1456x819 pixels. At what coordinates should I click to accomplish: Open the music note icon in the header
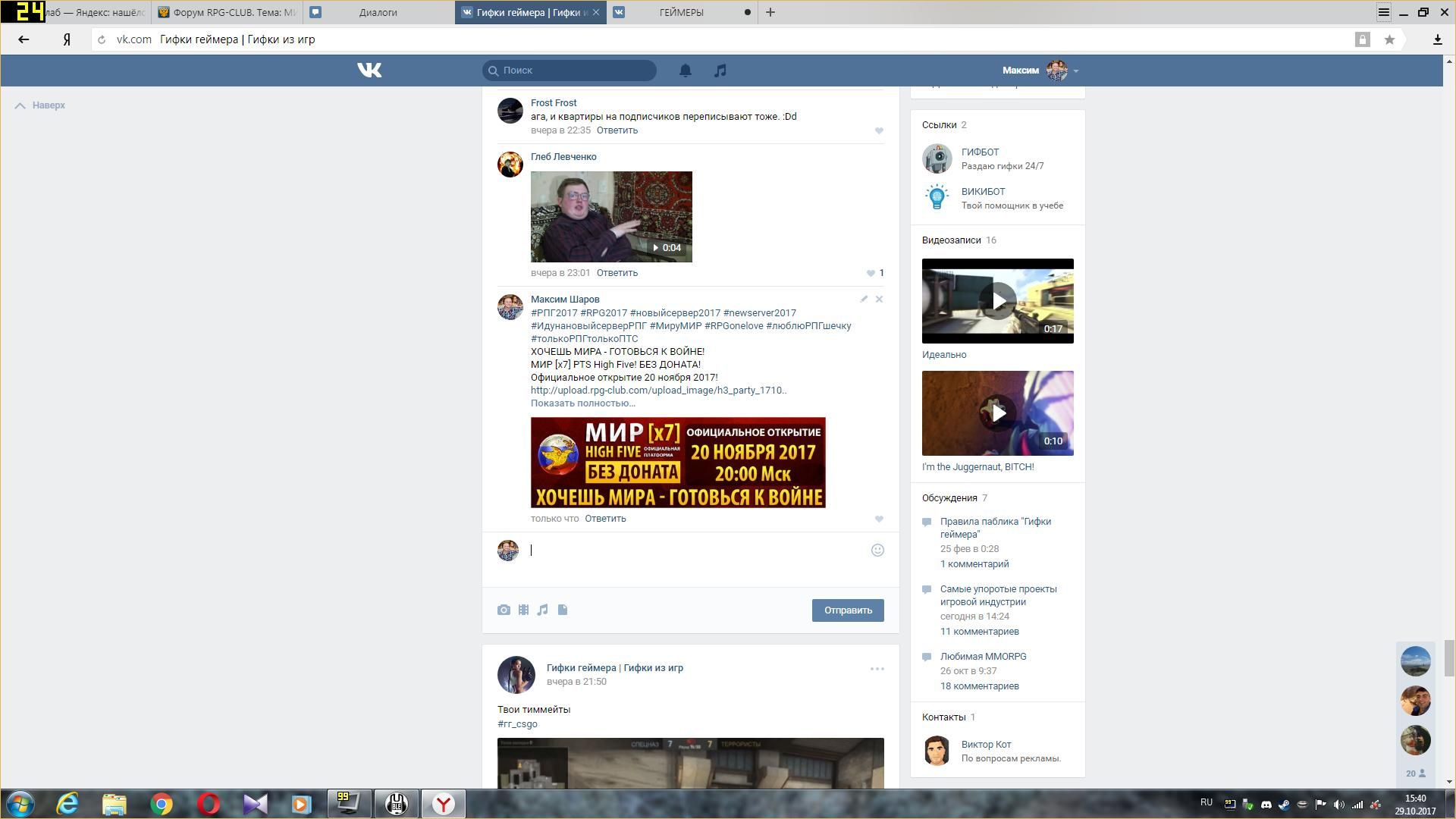point(720,71)
